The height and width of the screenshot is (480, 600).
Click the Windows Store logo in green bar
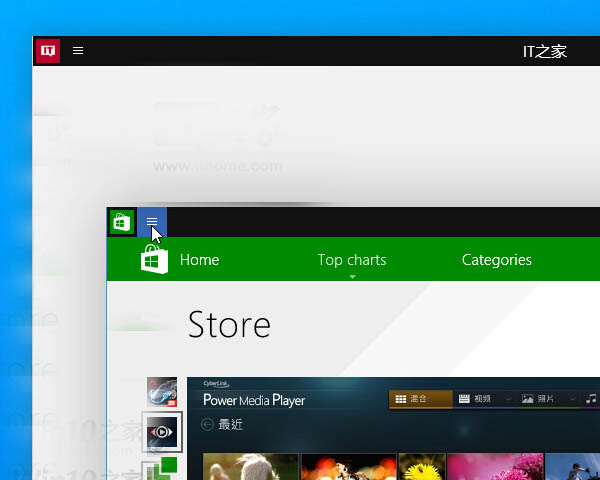tap(154, 261)
